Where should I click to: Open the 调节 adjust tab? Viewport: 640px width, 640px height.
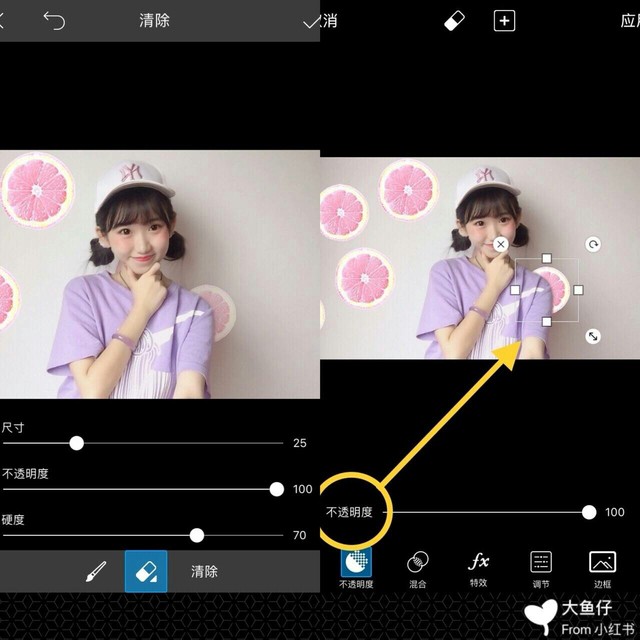coord(541,569)
